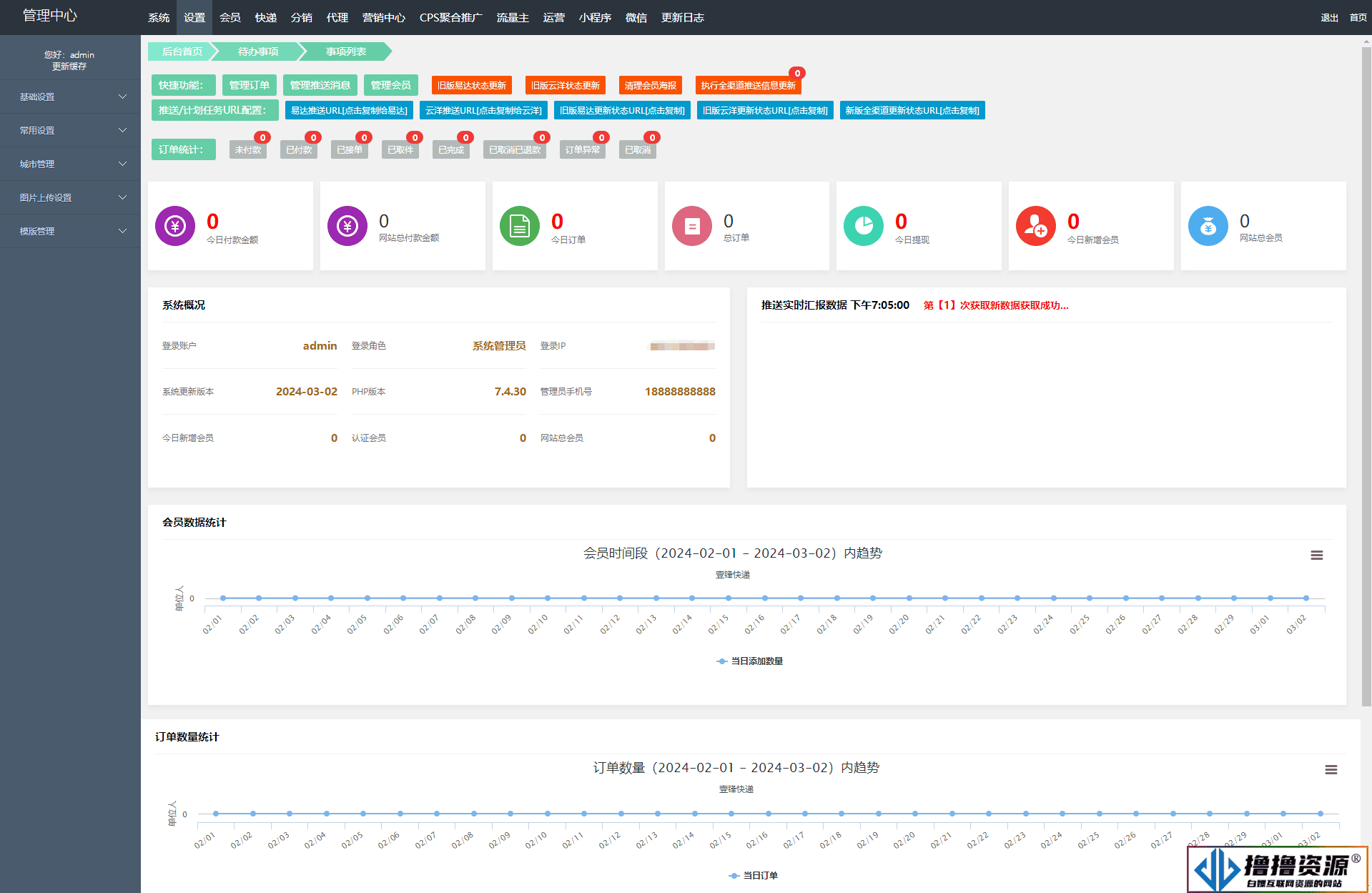1372x893 pixels.
Task: Open the 代理 top menu
Action: pos(337,17)
